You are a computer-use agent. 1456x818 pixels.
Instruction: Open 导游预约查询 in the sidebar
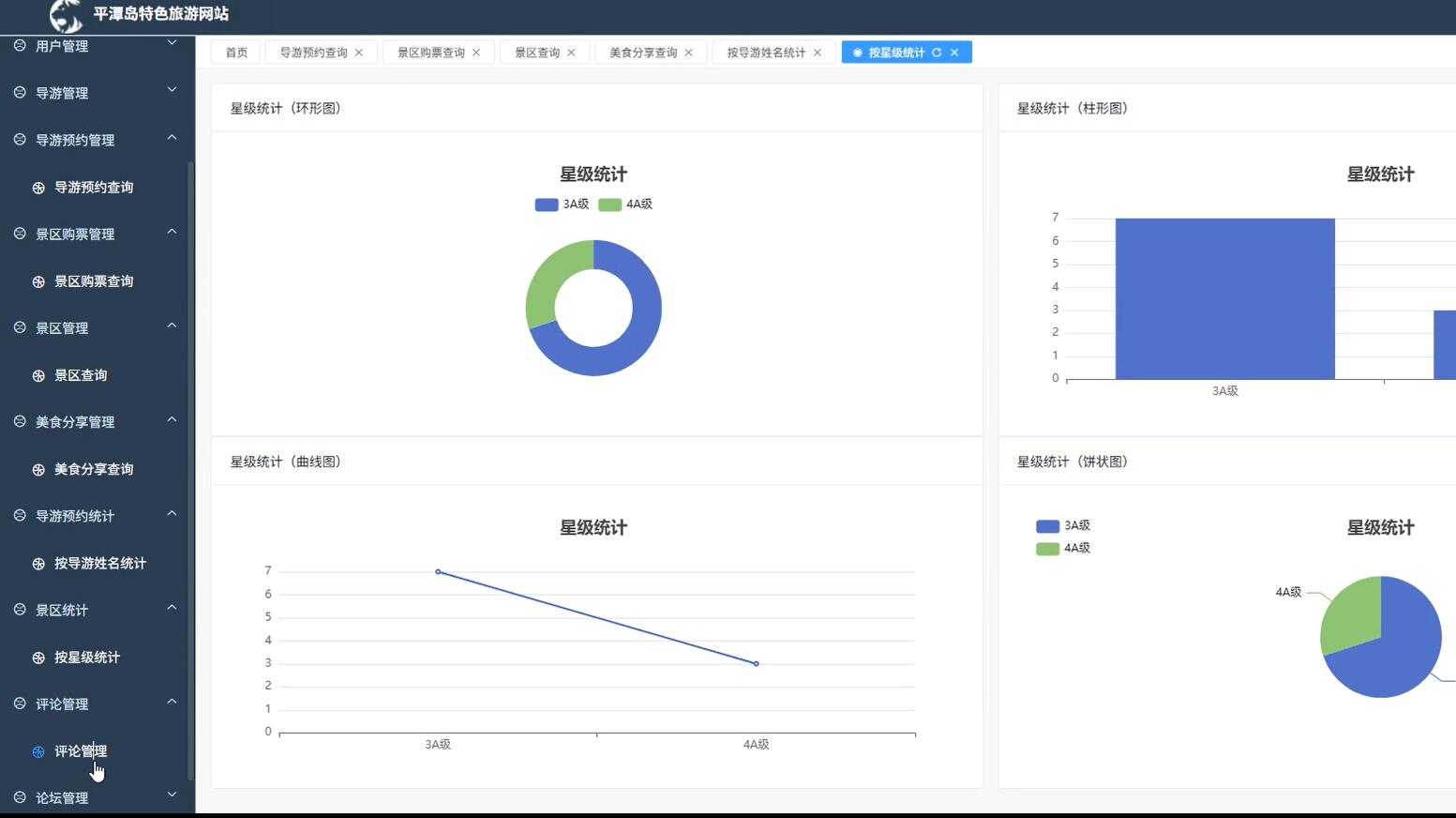[94, 188]
